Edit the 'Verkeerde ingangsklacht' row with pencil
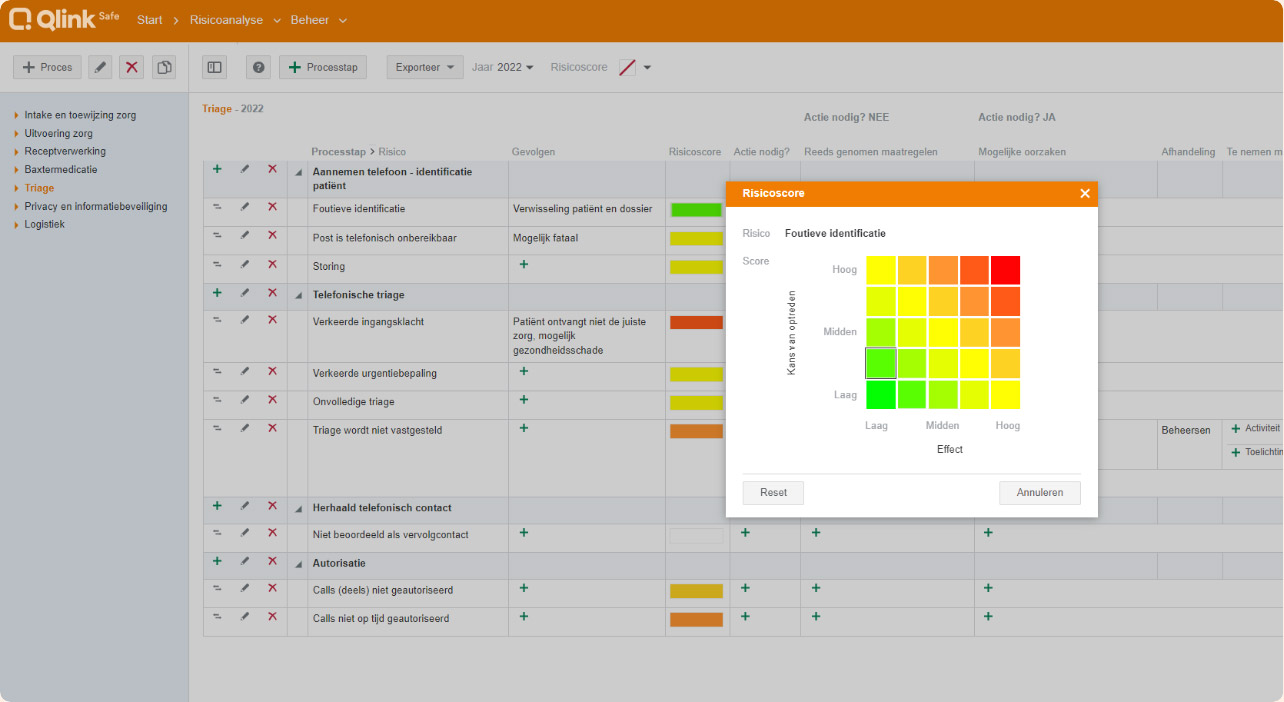 point(245,320)
